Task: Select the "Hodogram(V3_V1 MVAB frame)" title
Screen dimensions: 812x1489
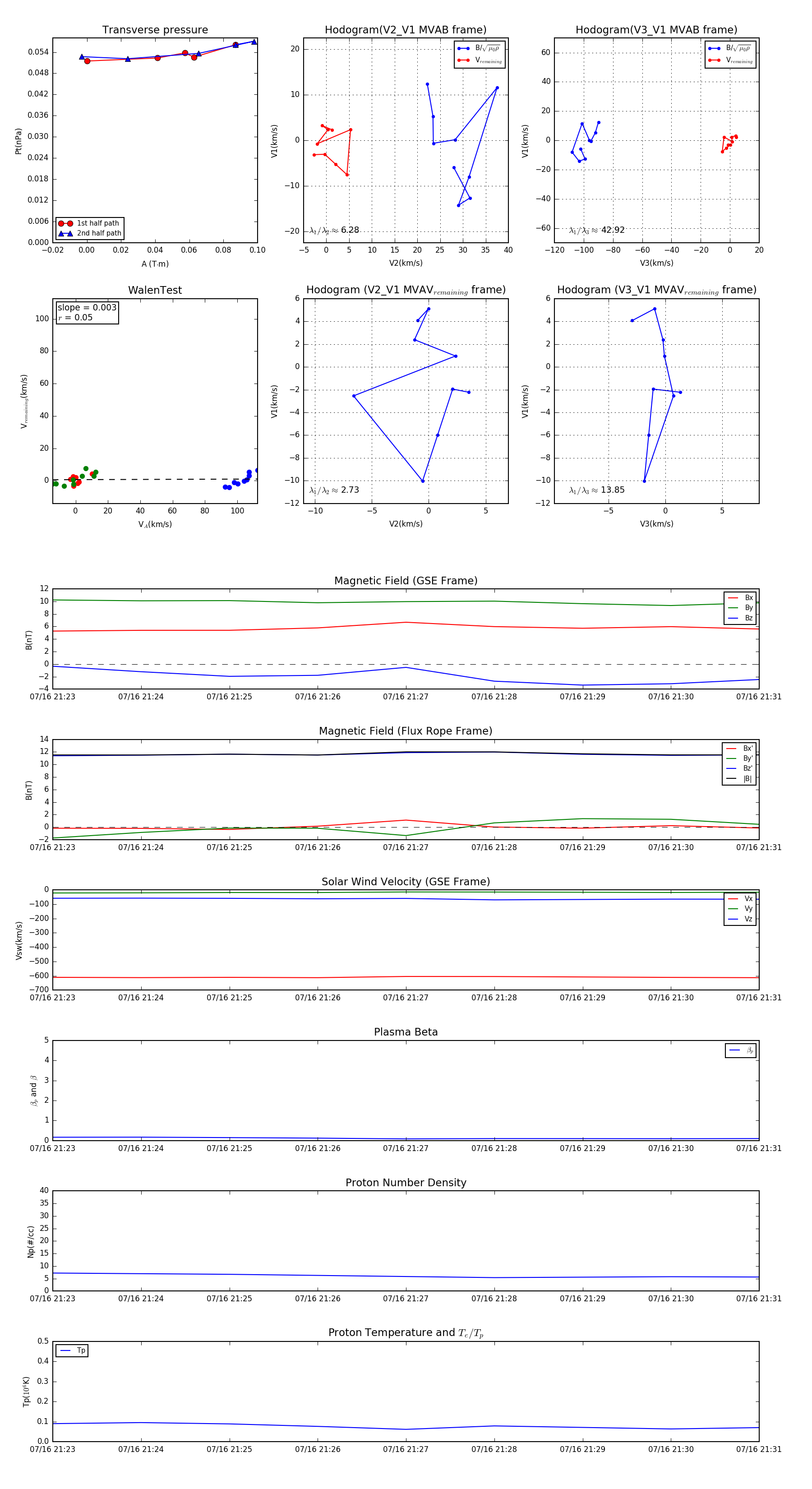Action: 656,30
